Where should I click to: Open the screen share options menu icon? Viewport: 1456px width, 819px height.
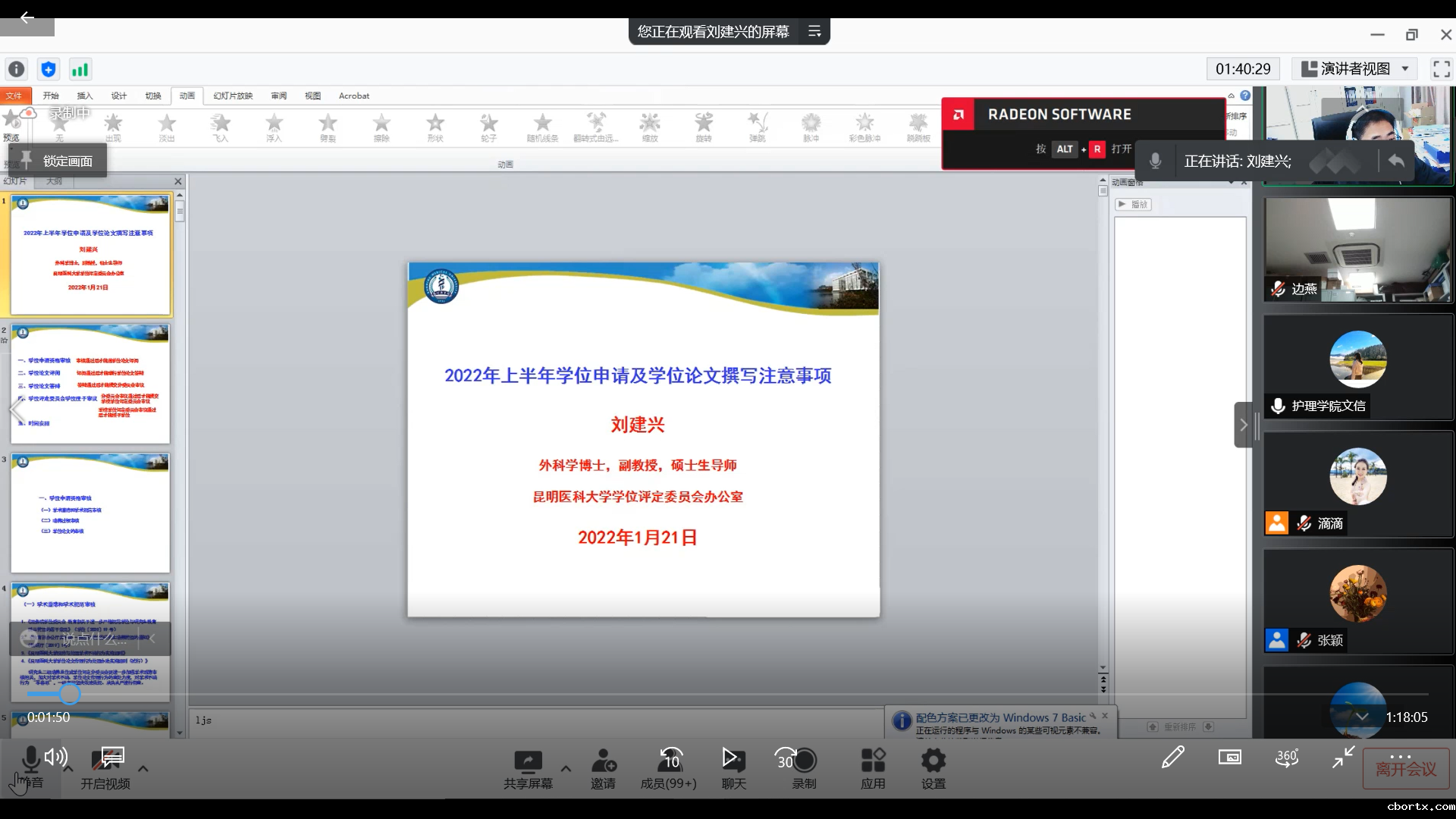point(814,32)
